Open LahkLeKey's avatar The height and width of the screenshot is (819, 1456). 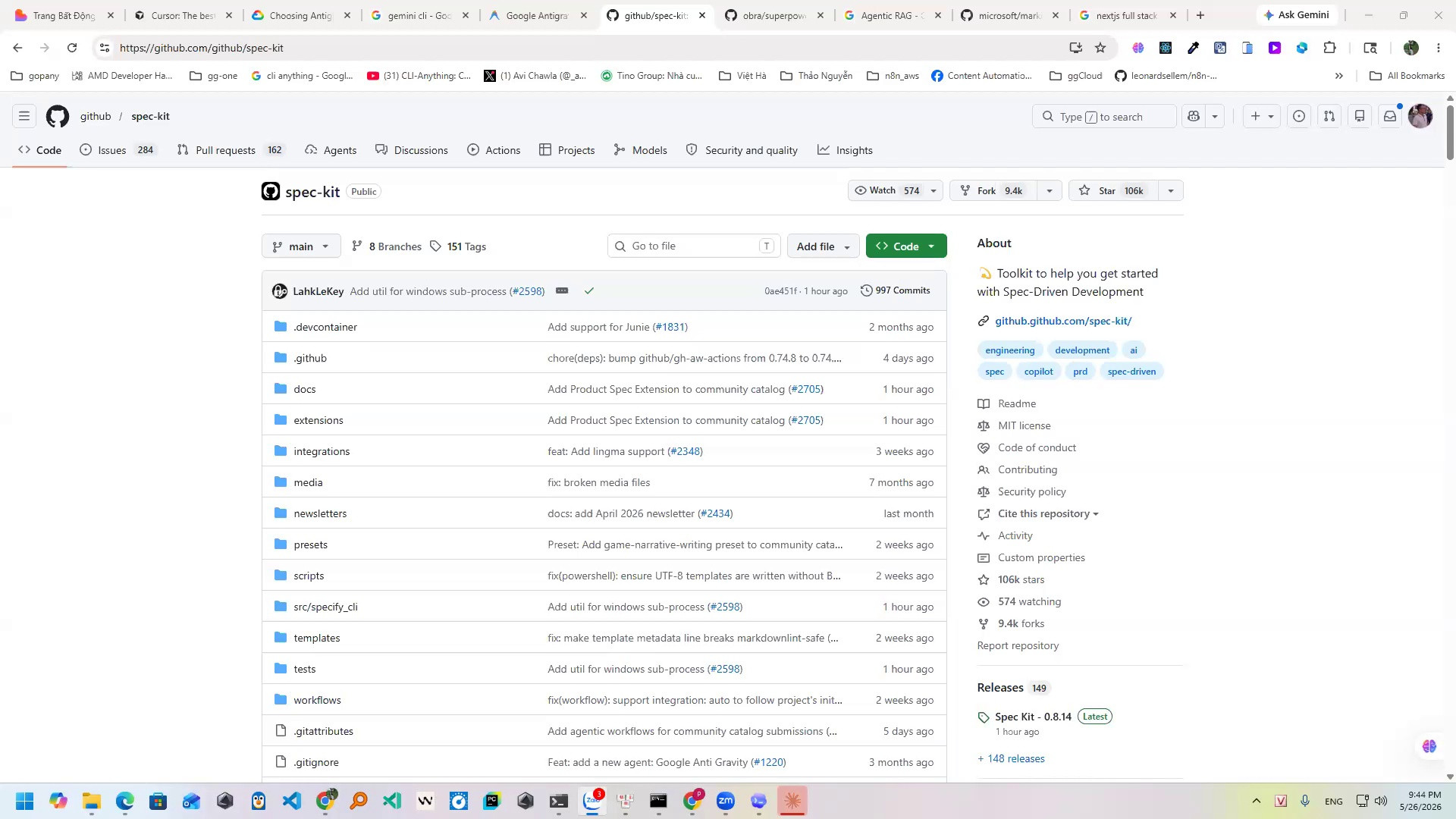pyautogui.click(x=280, y=291)
